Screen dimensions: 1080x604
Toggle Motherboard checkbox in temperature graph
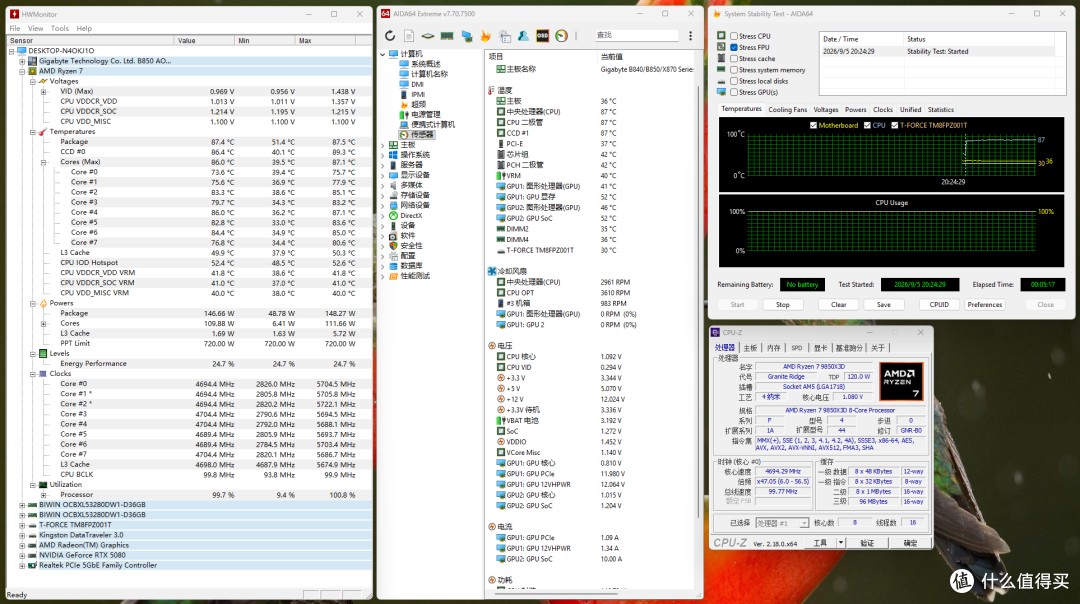tap(813, 125)
